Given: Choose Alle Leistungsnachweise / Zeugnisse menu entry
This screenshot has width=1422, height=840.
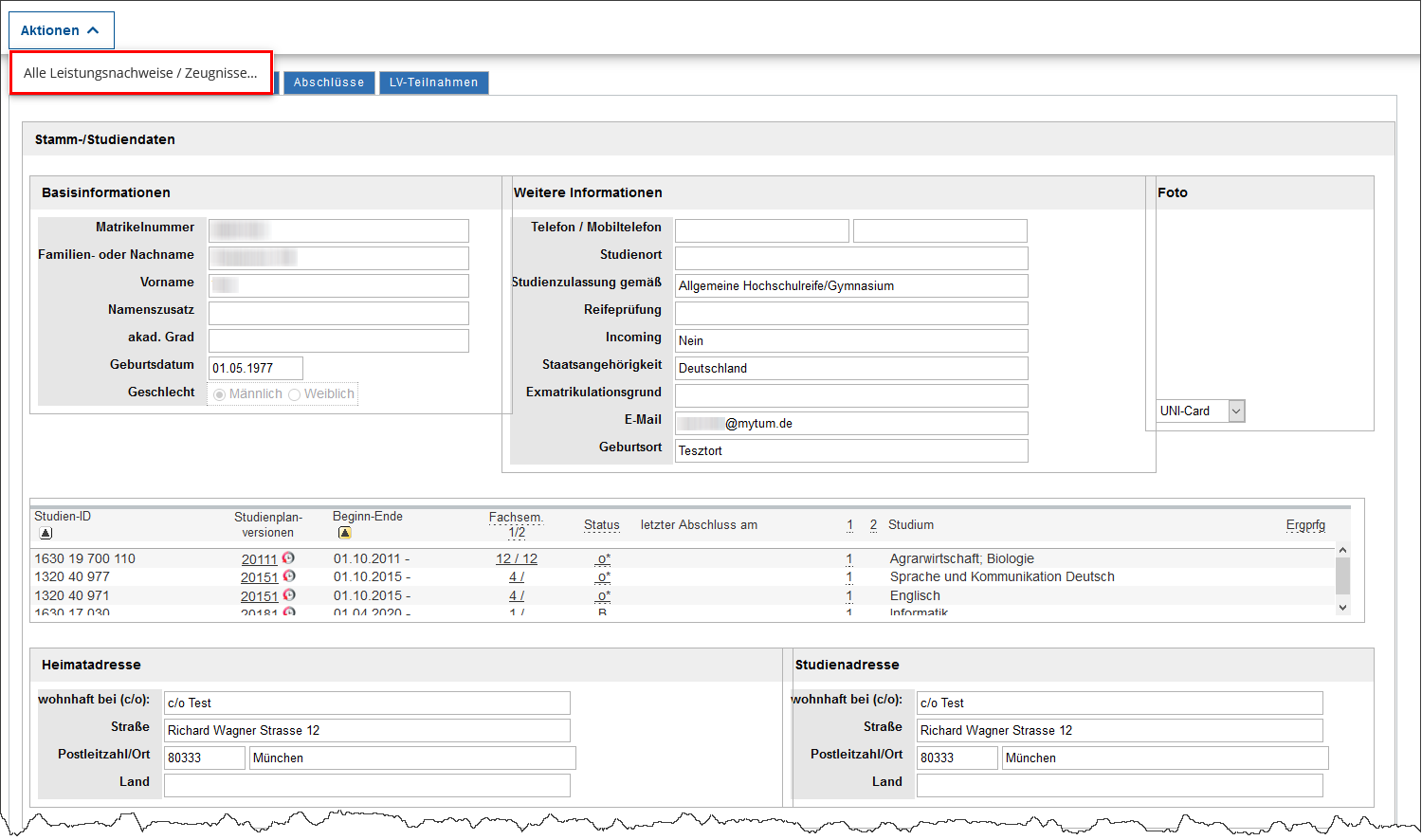Looking at the screenshot, I should (140, 73).
